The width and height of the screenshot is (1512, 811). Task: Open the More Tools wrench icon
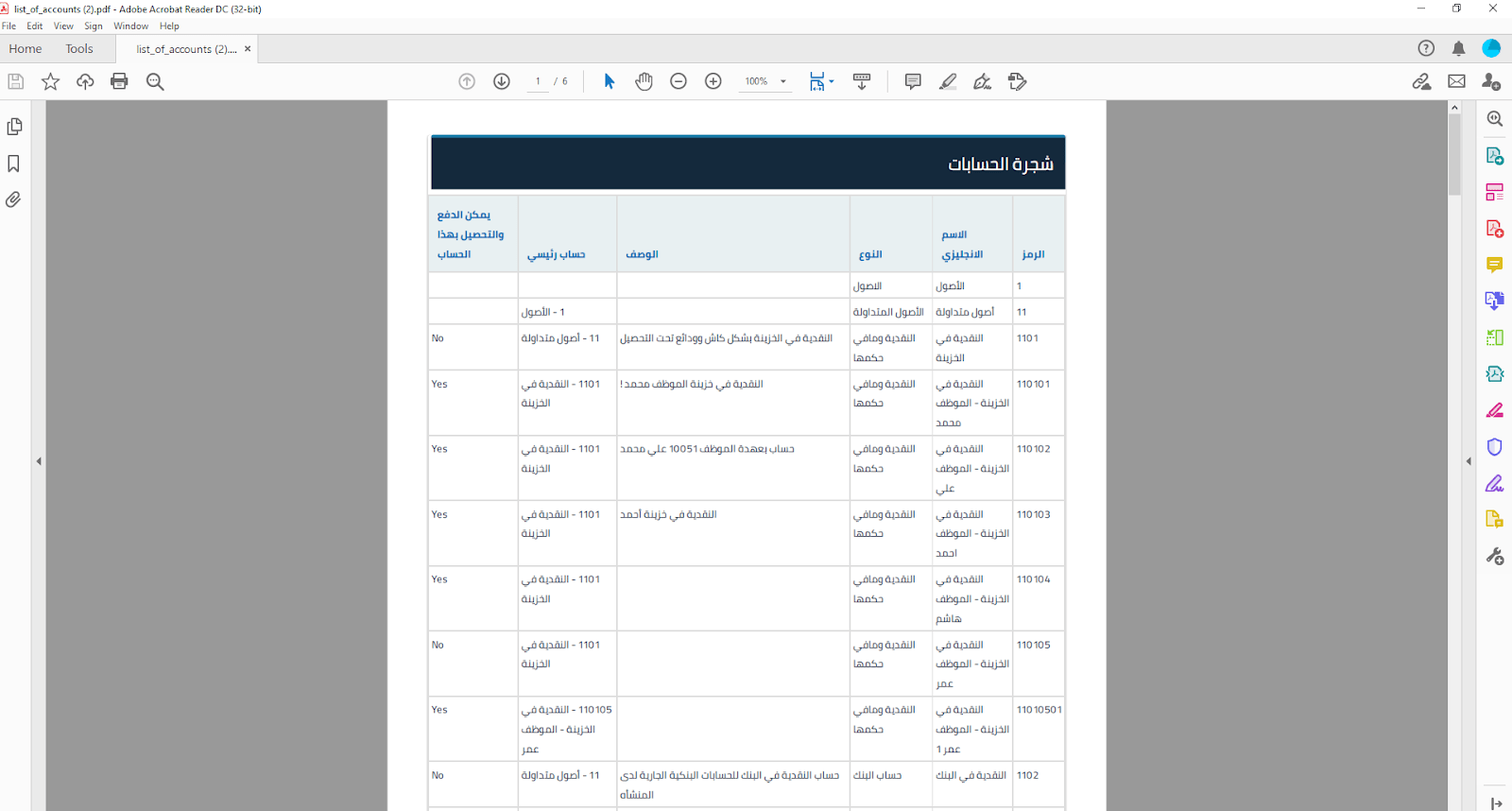[x=1494, y=556]
